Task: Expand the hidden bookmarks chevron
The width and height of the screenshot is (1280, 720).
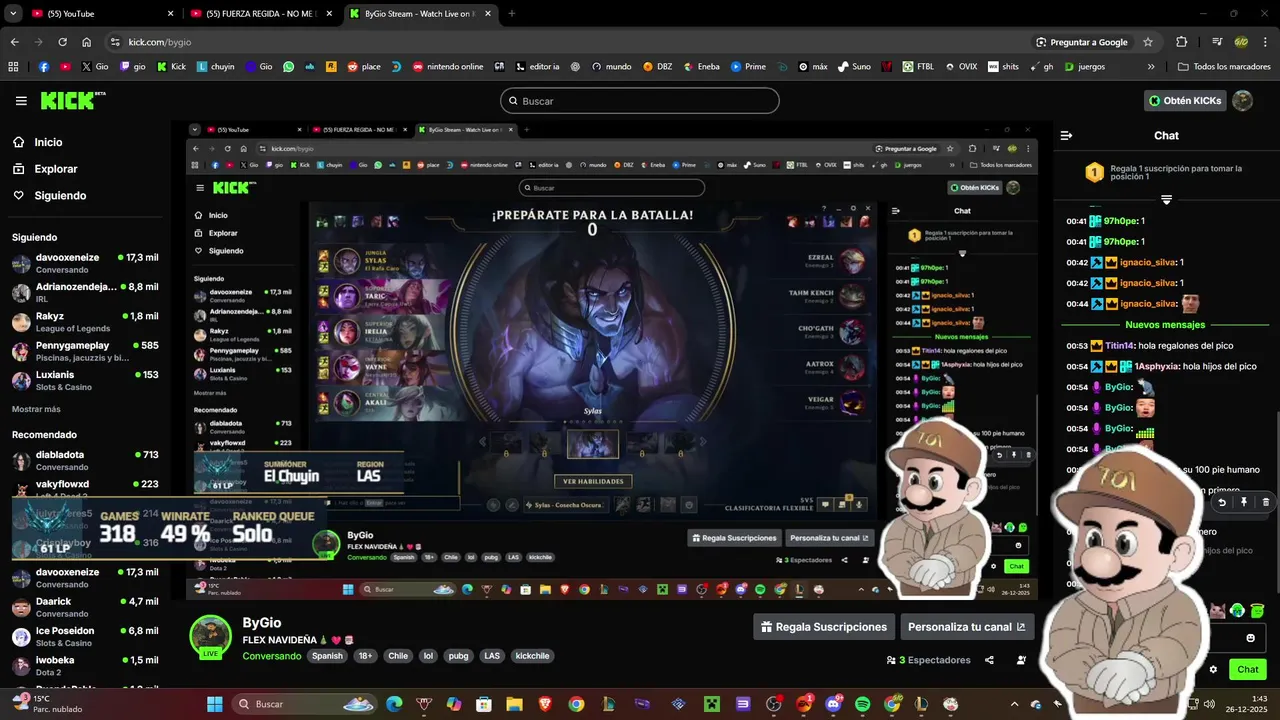Action: click(x=1151, y=67)
